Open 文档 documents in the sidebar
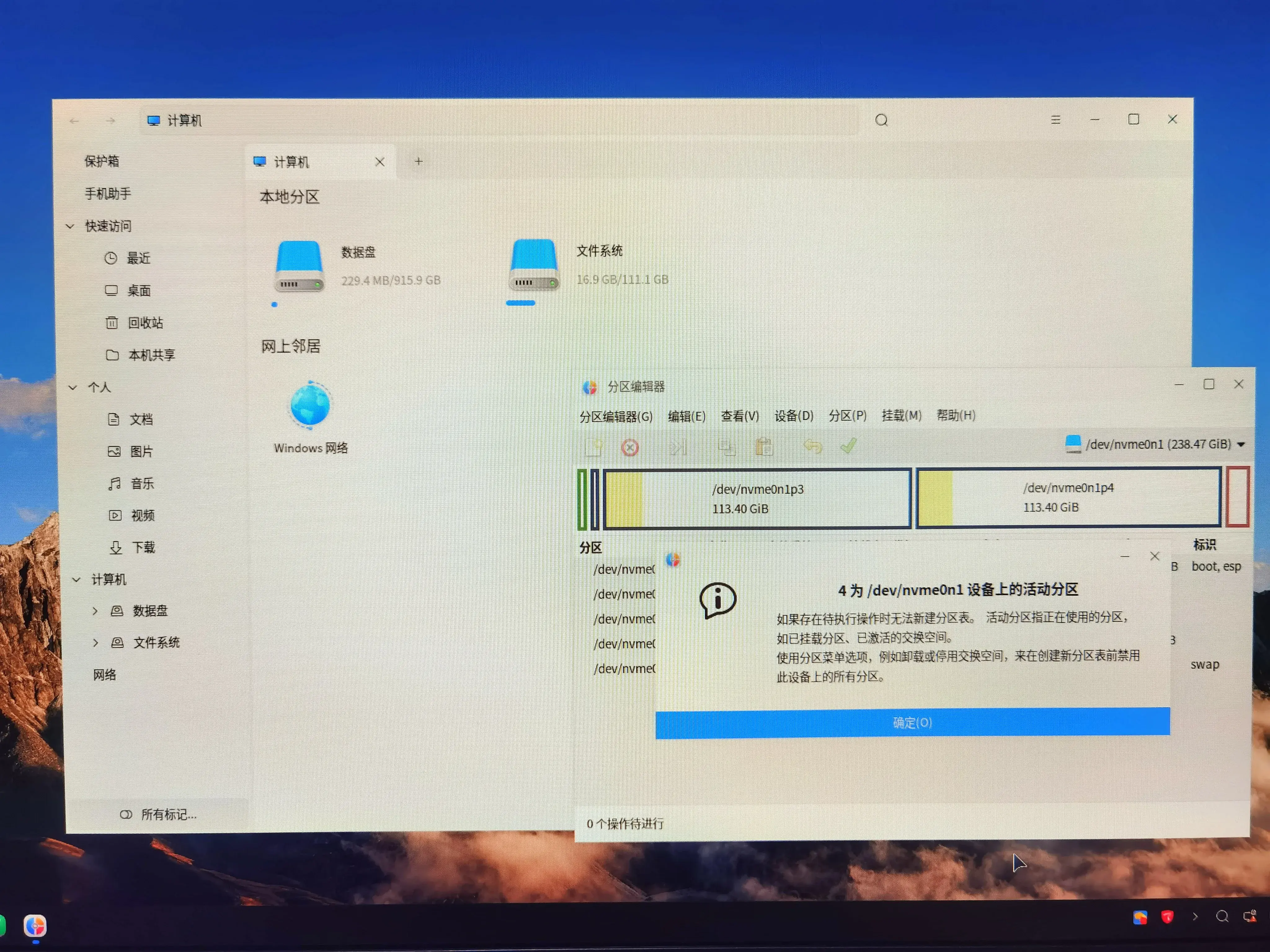Image resolution: width=1270 pixels, height=952 pixels. pyautogui.click(x=130, y=420)
